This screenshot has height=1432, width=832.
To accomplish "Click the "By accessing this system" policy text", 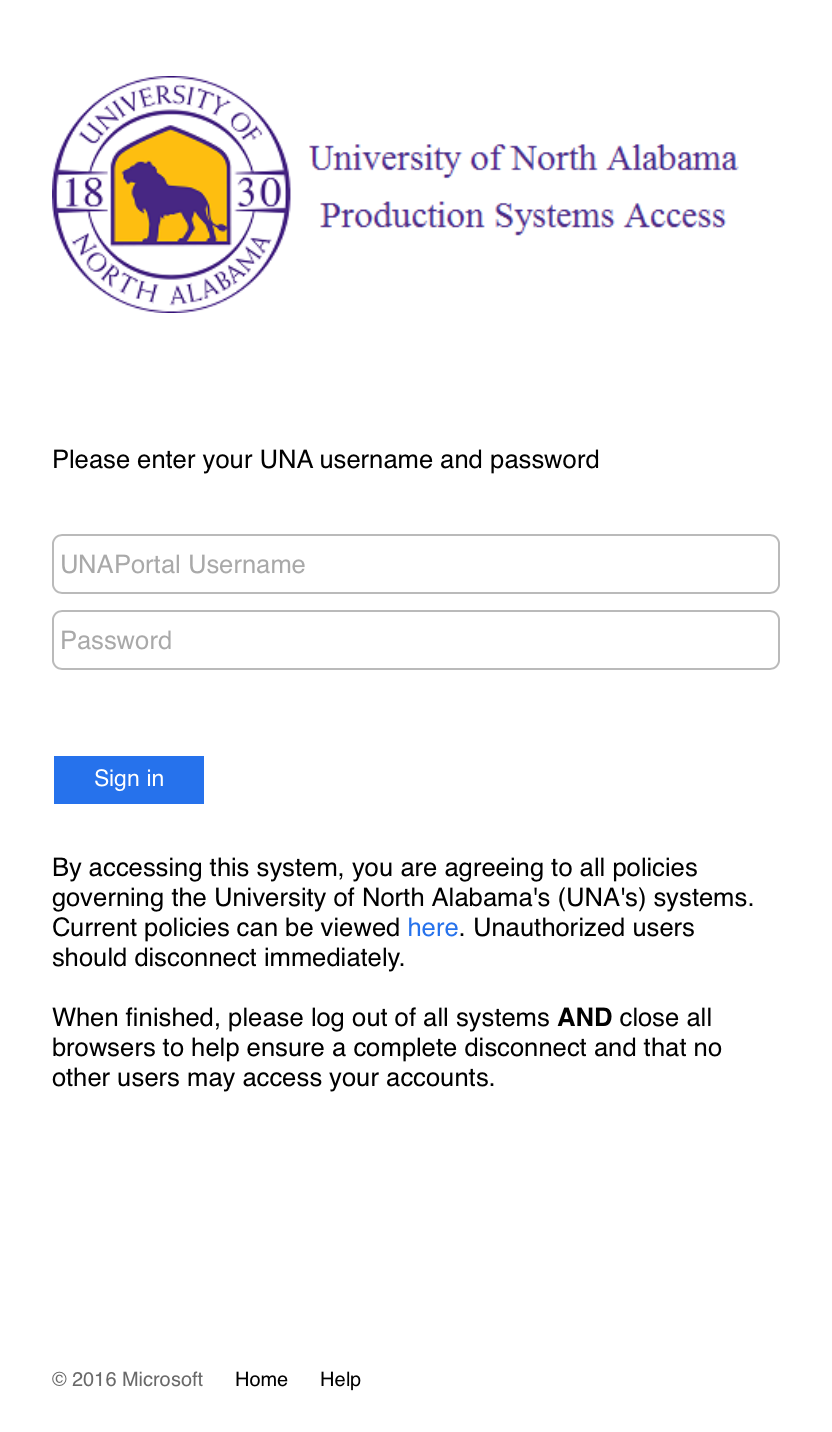I will (374, 868).
